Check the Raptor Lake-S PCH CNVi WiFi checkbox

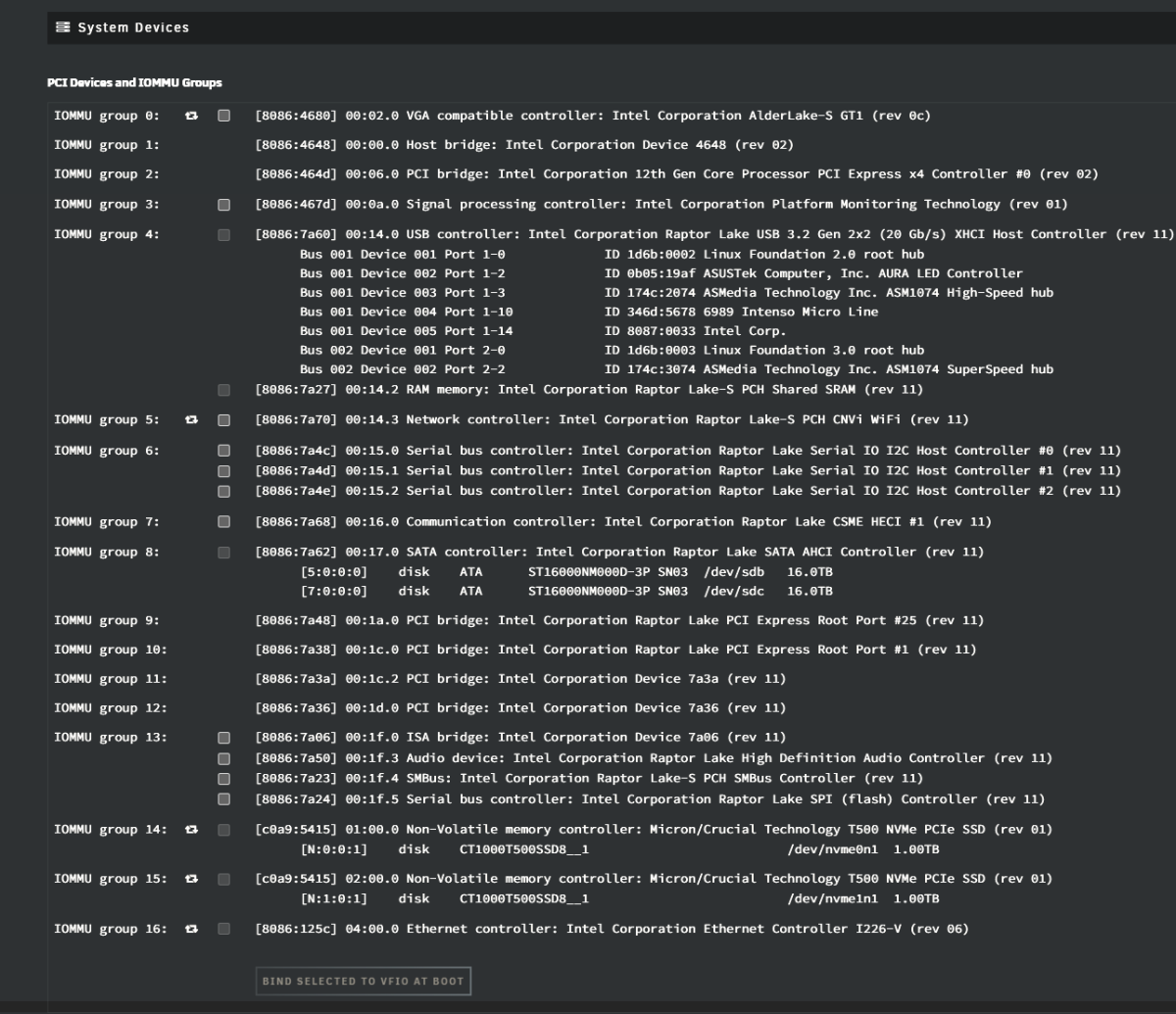point(223,419)
